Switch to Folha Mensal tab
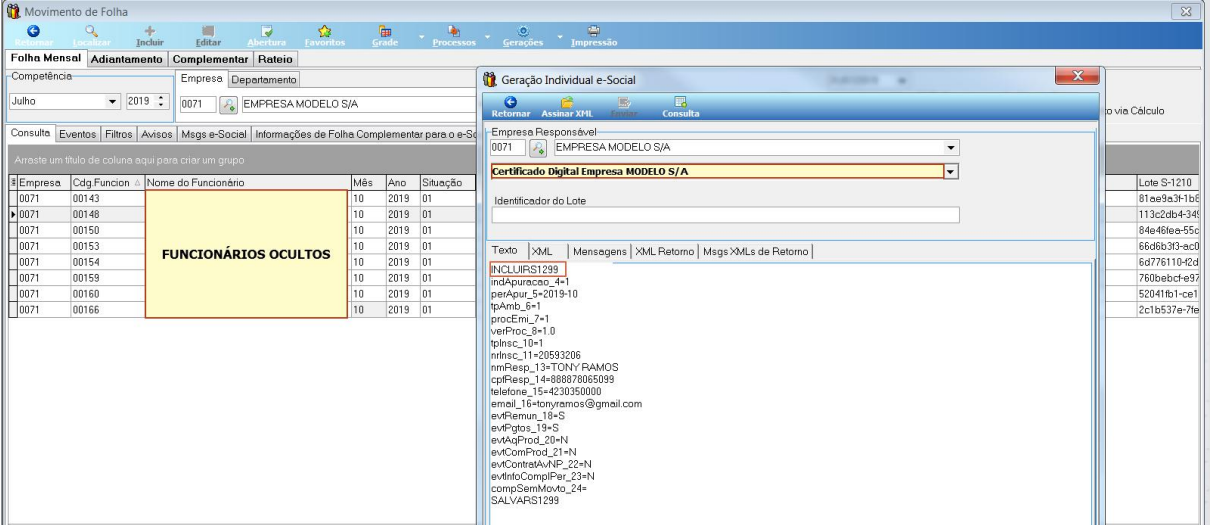Screen dimensions: 1210x525 [x=45, y=59]
